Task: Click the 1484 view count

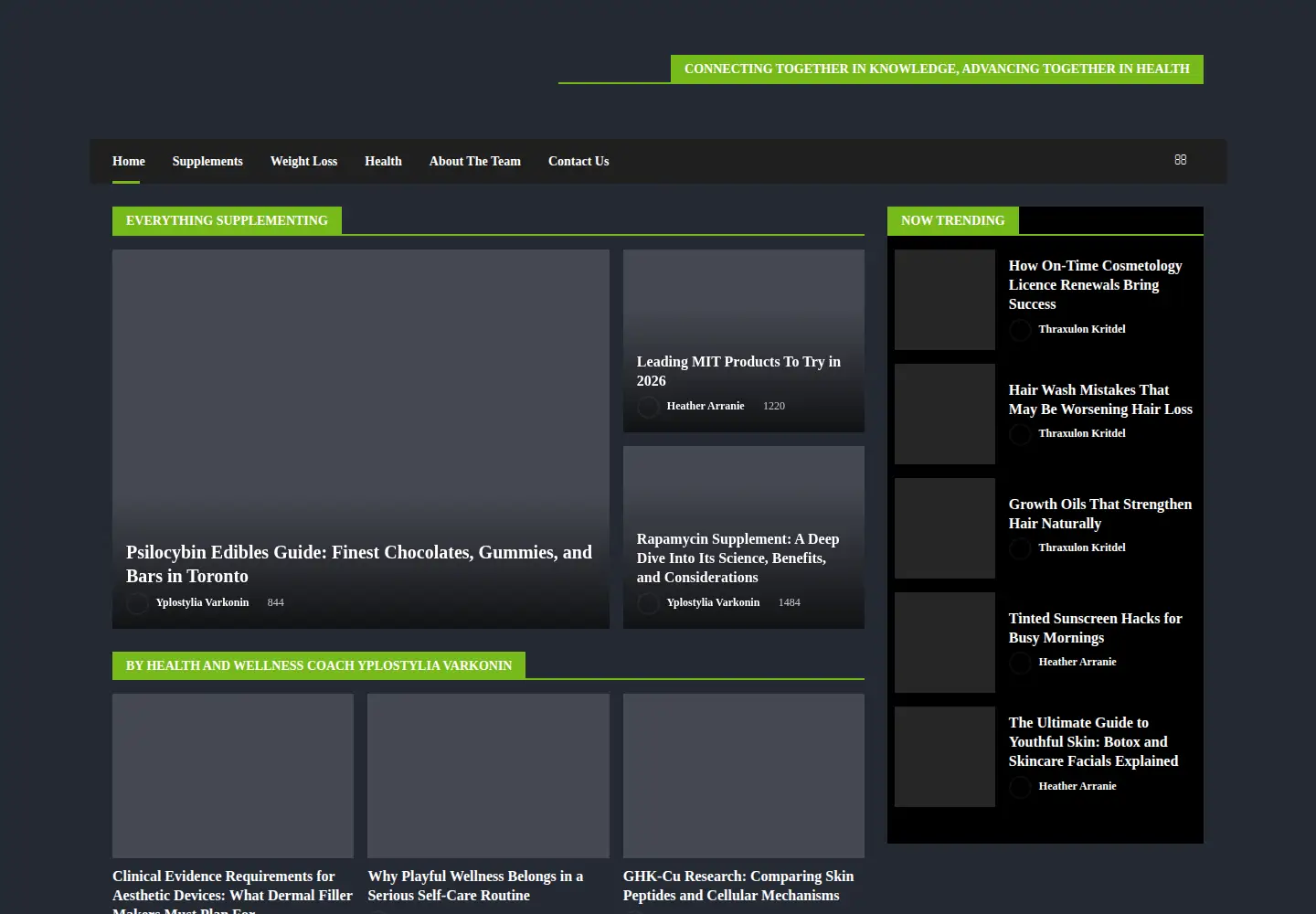Action: pyautogui.click(x=790, y=602)
